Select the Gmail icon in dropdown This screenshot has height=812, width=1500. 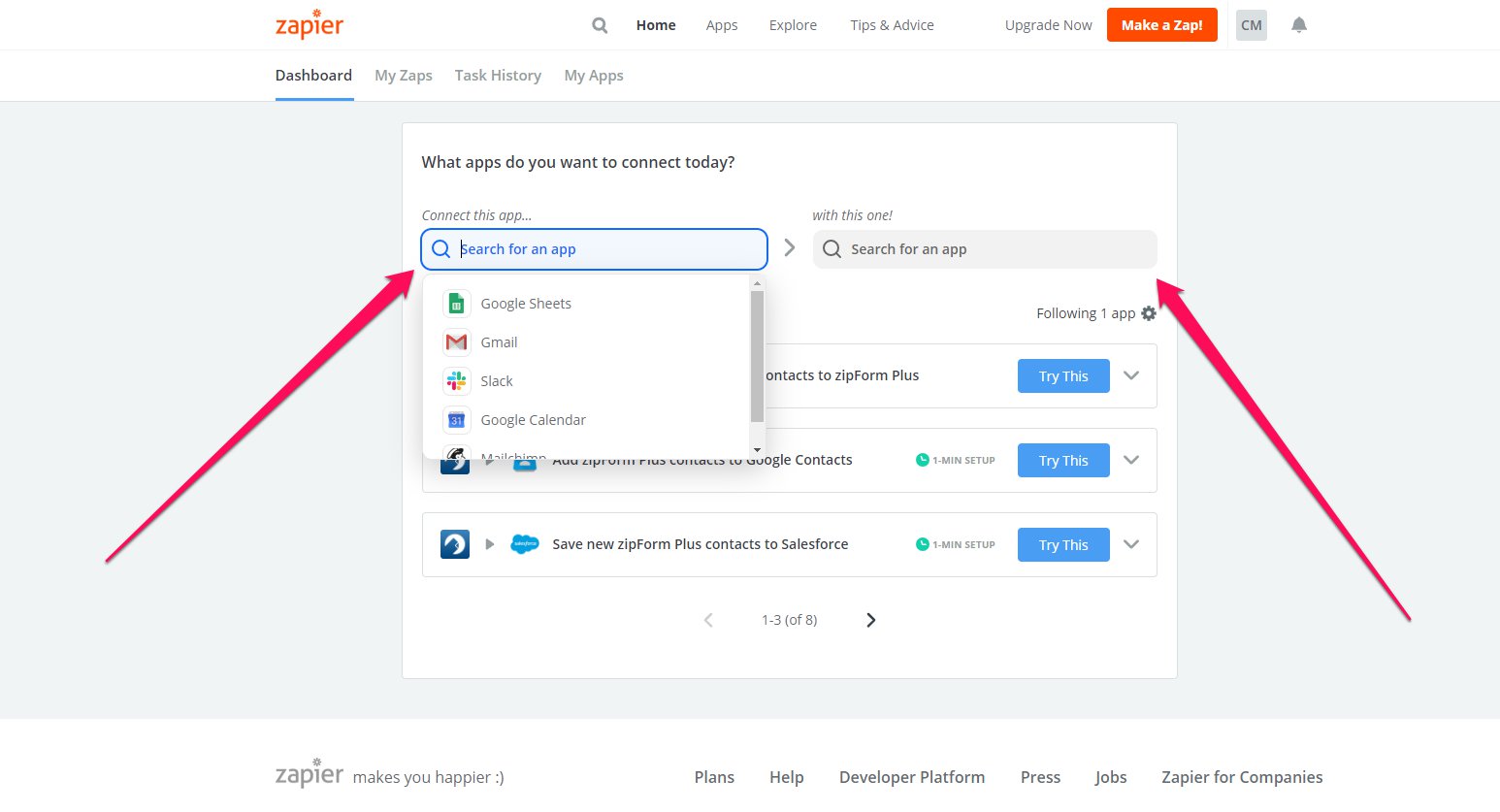pyautogui.click(x=457, y=342)
